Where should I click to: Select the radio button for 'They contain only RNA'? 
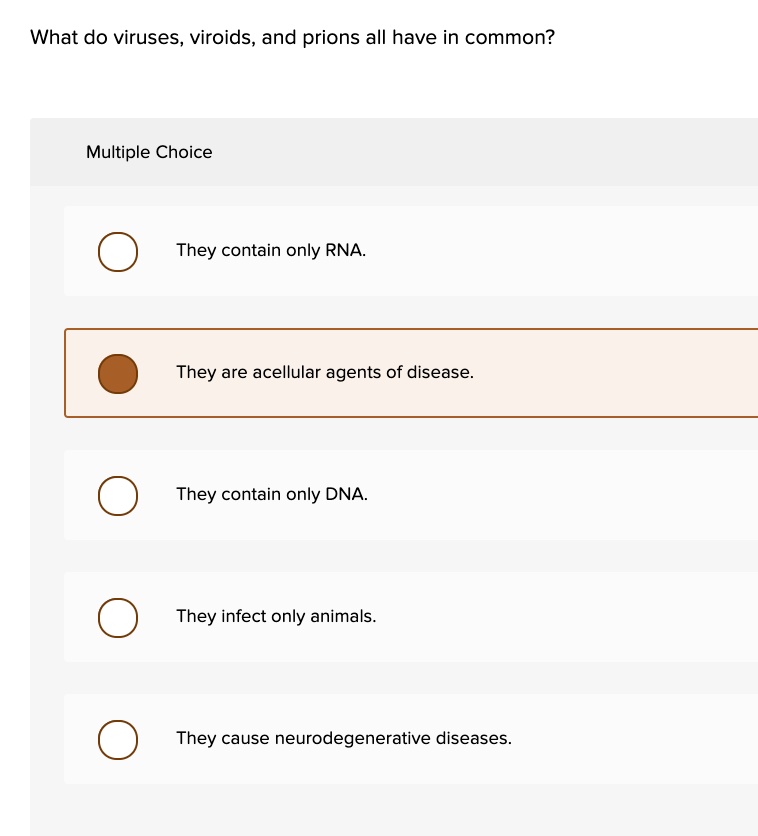(118, 252)
